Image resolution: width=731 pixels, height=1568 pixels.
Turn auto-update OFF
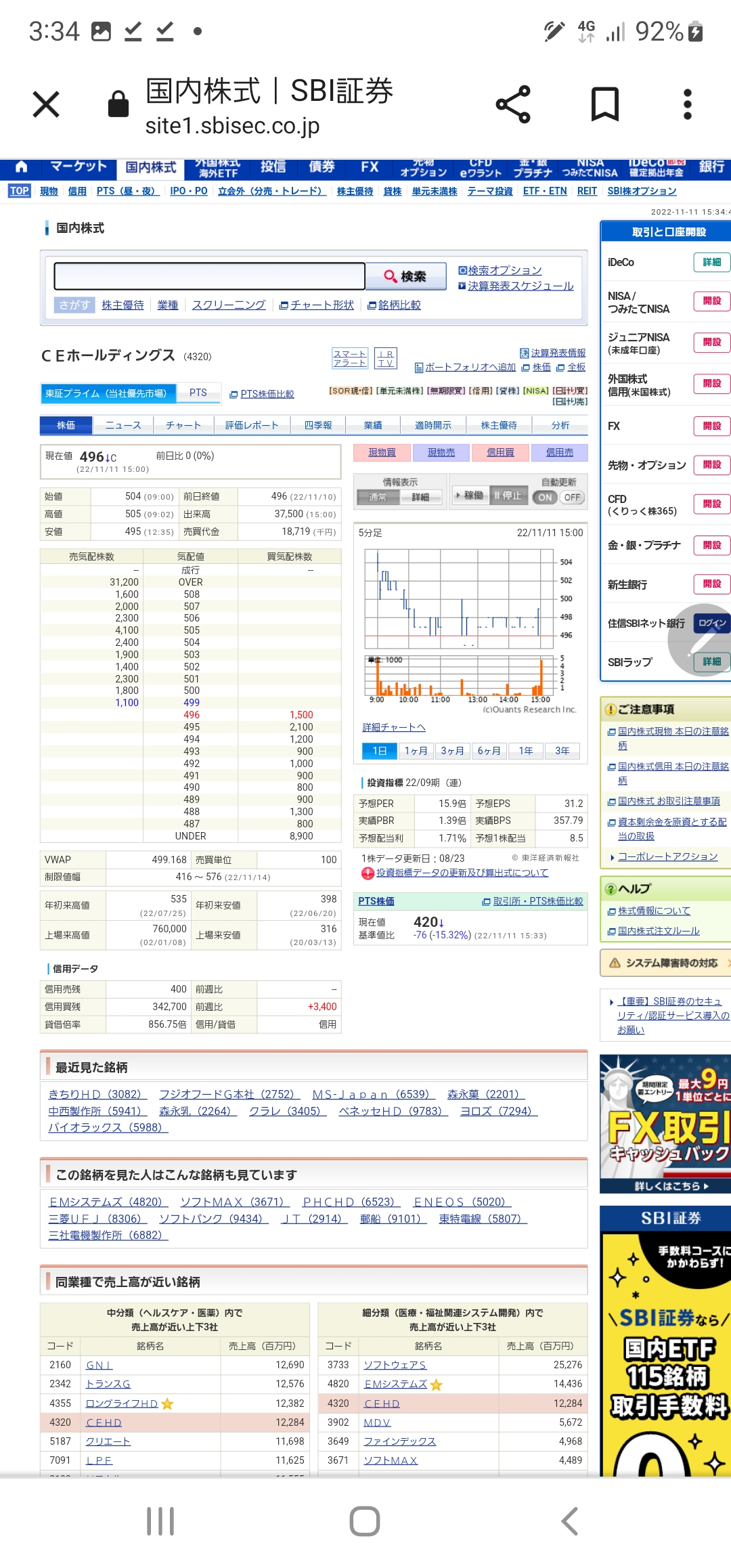(x=572, y=497)
